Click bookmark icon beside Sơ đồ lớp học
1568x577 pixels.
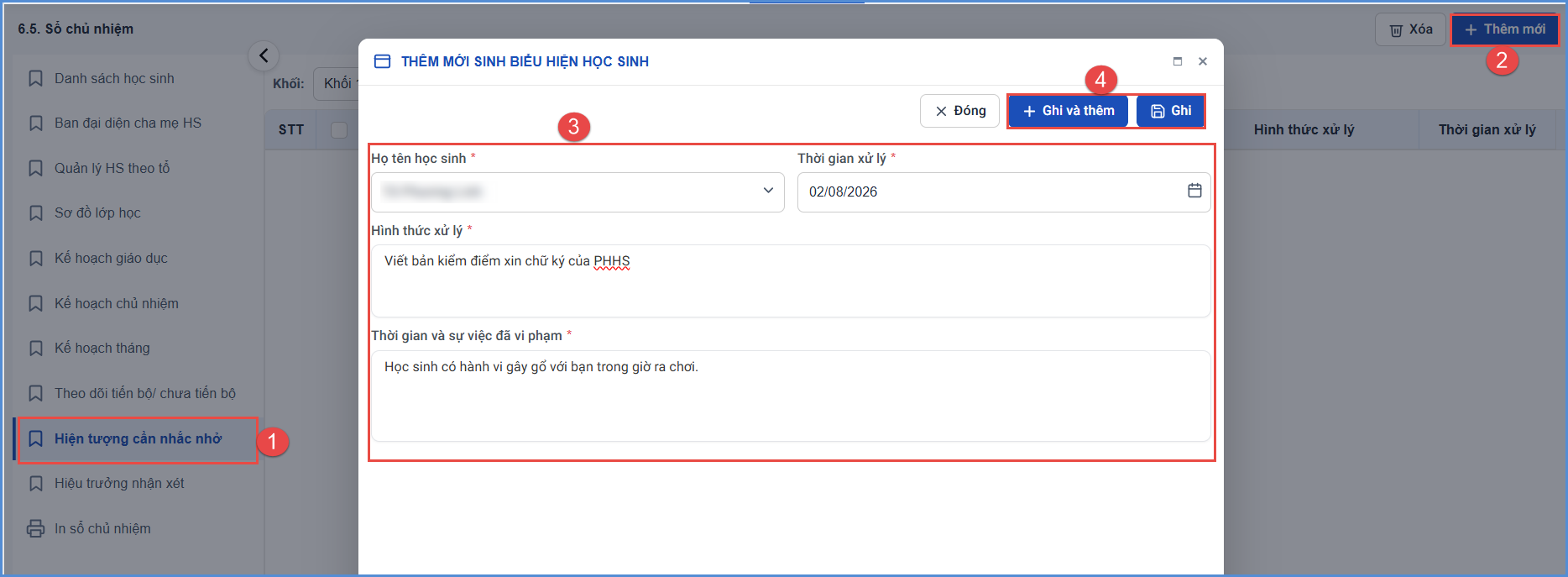(36, 213)
